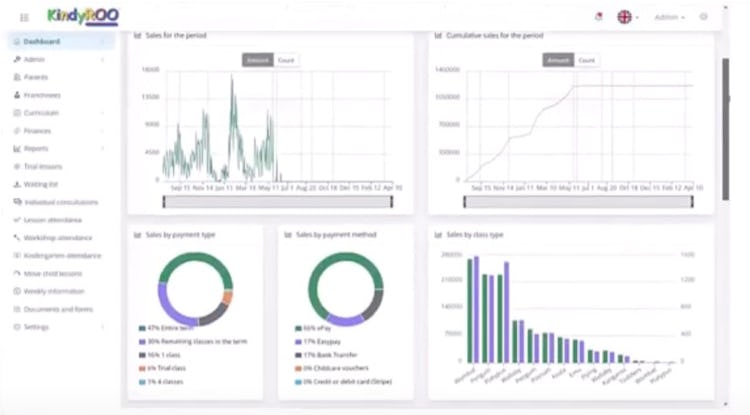
Task: Toggle the hamburger sidebar menu icon
Action: [x=24, y=18]
